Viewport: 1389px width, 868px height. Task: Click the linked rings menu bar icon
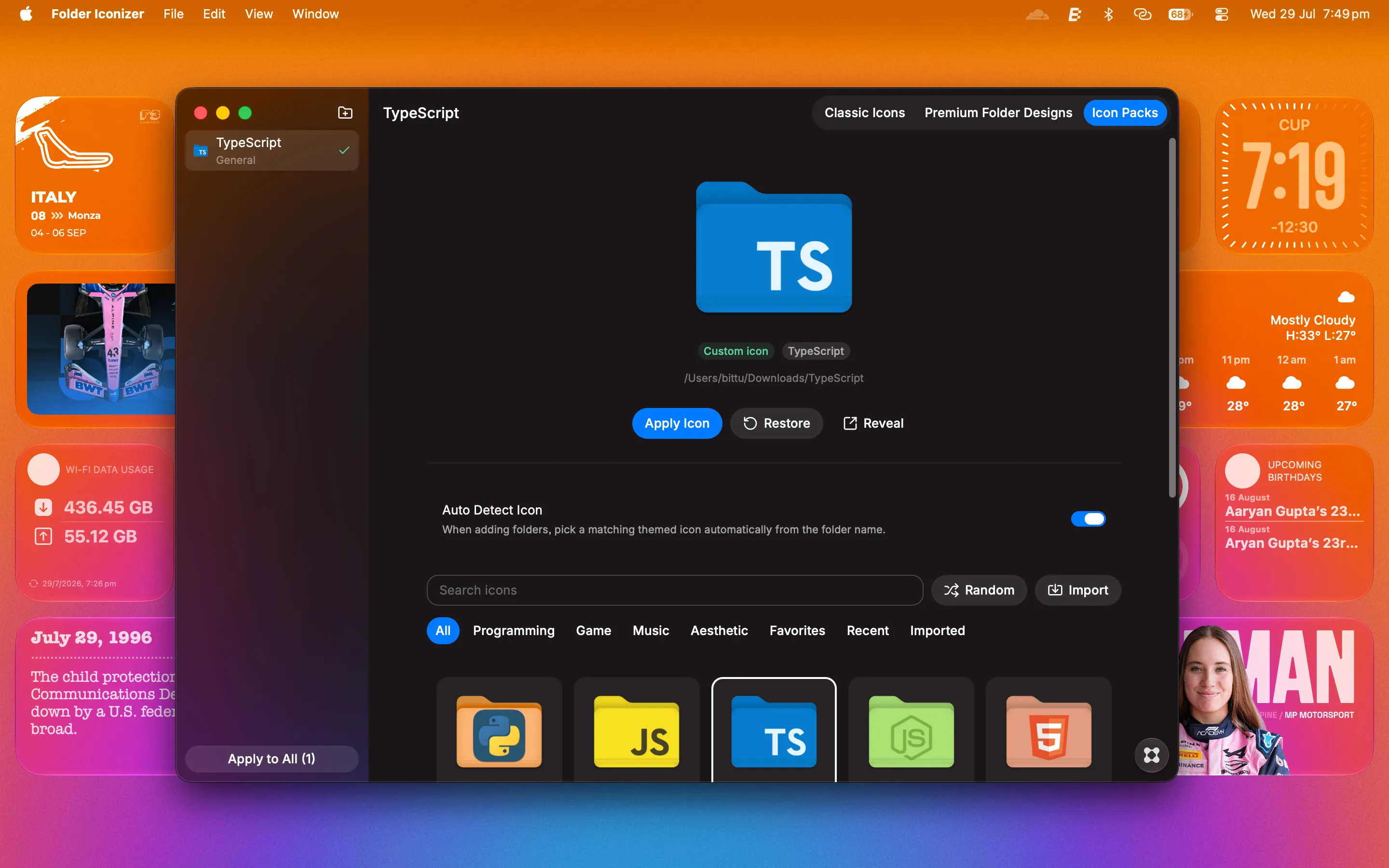click(x=1142, y=14)
